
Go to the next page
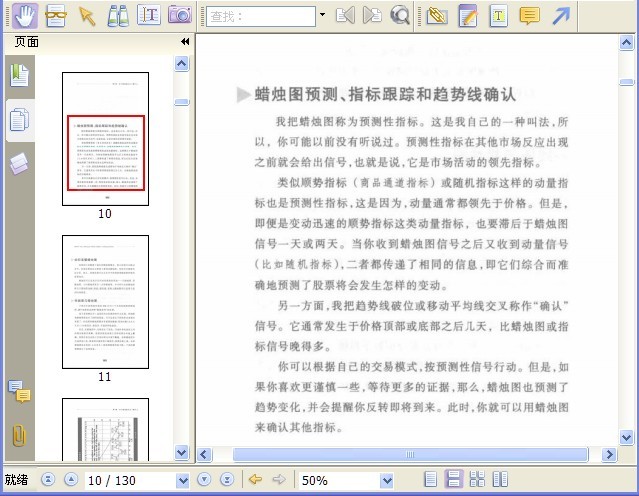[x=204, y=480]
